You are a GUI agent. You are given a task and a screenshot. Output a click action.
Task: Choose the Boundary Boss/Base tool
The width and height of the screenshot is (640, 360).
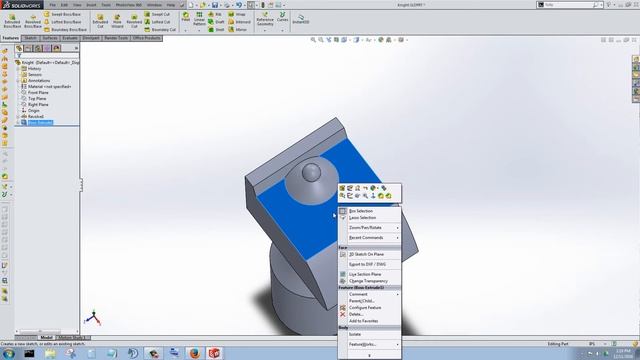click(x=65, y=29)
